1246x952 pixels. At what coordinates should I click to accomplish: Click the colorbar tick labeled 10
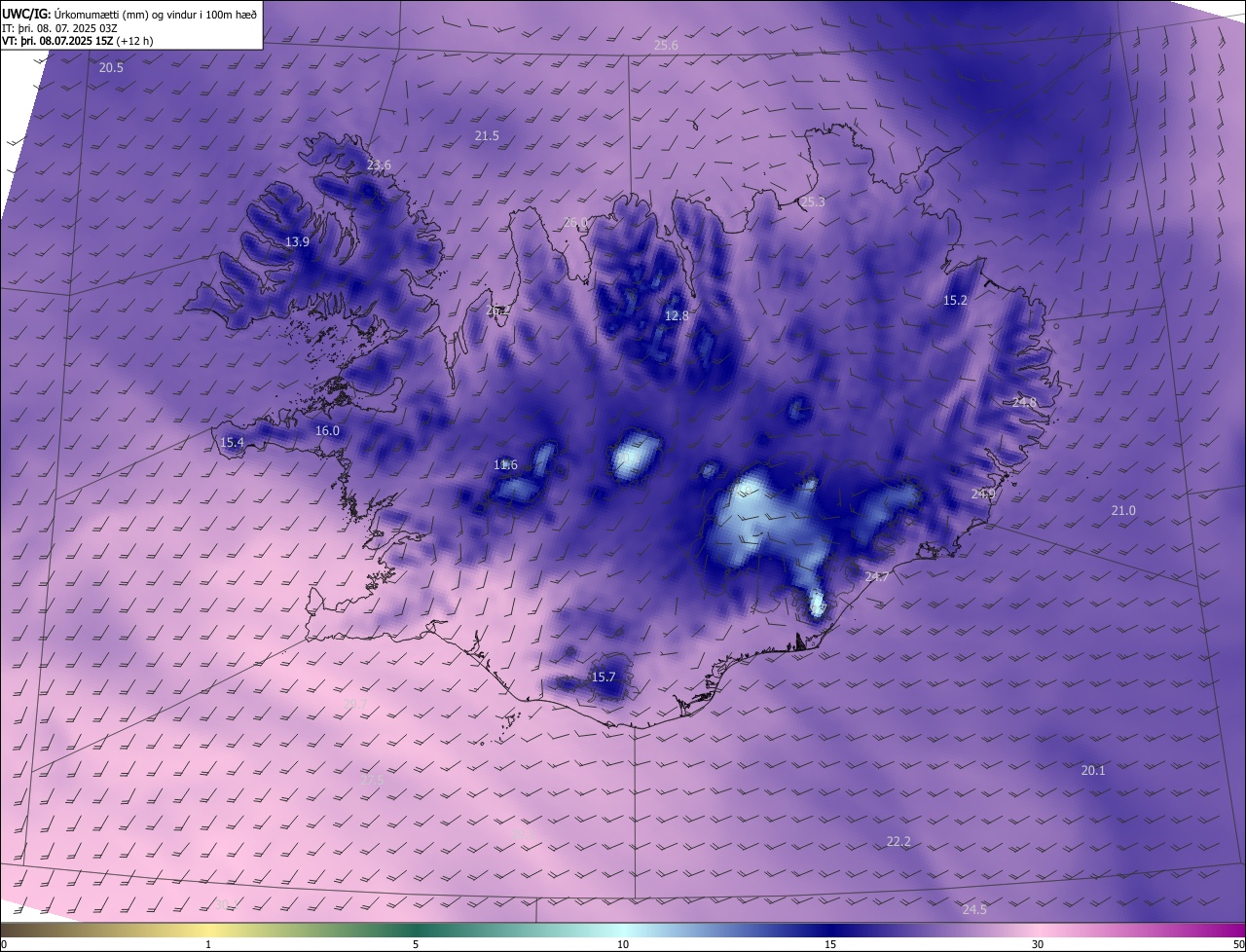pos(623,944)
